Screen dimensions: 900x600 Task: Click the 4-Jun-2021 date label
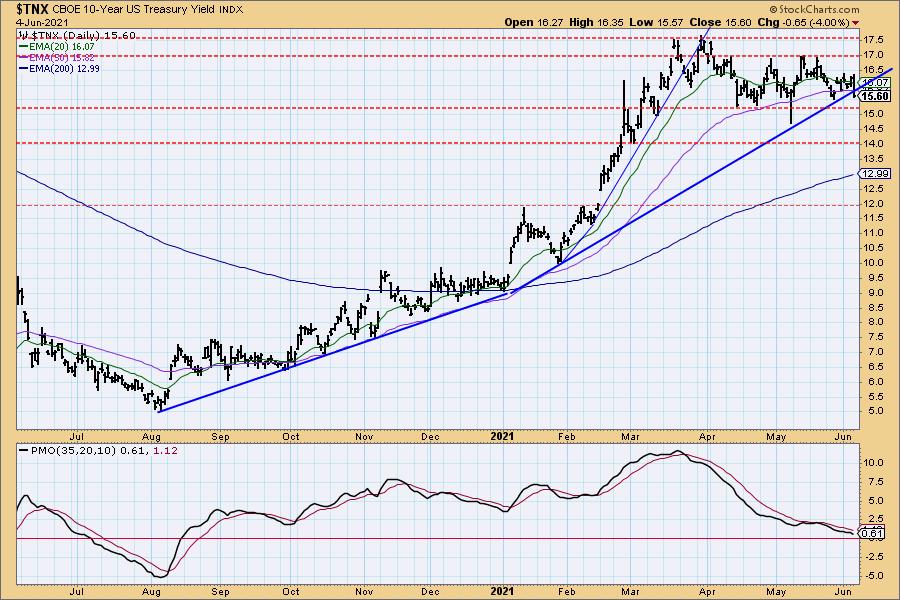(33, 22)
